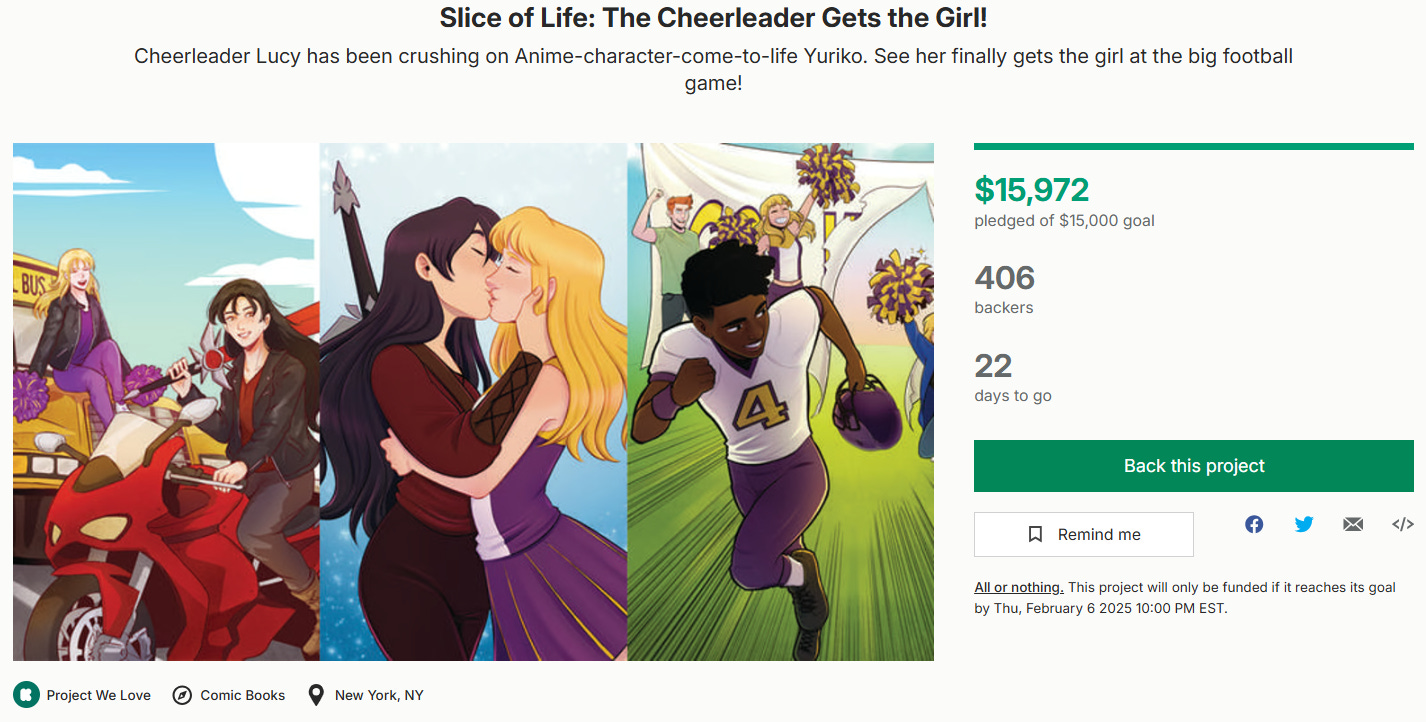Open the embed code icon
Screen dimensions: 1426x722
[x=1403, y=524]
